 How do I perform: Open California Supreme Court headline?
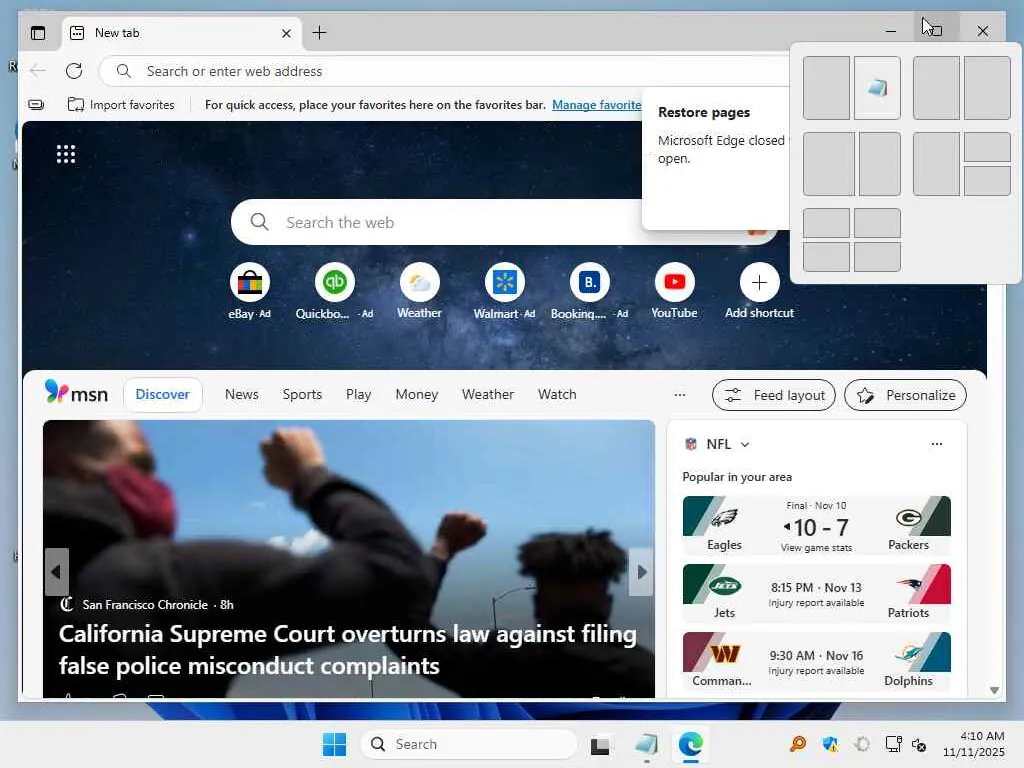[x=347, y=650]
